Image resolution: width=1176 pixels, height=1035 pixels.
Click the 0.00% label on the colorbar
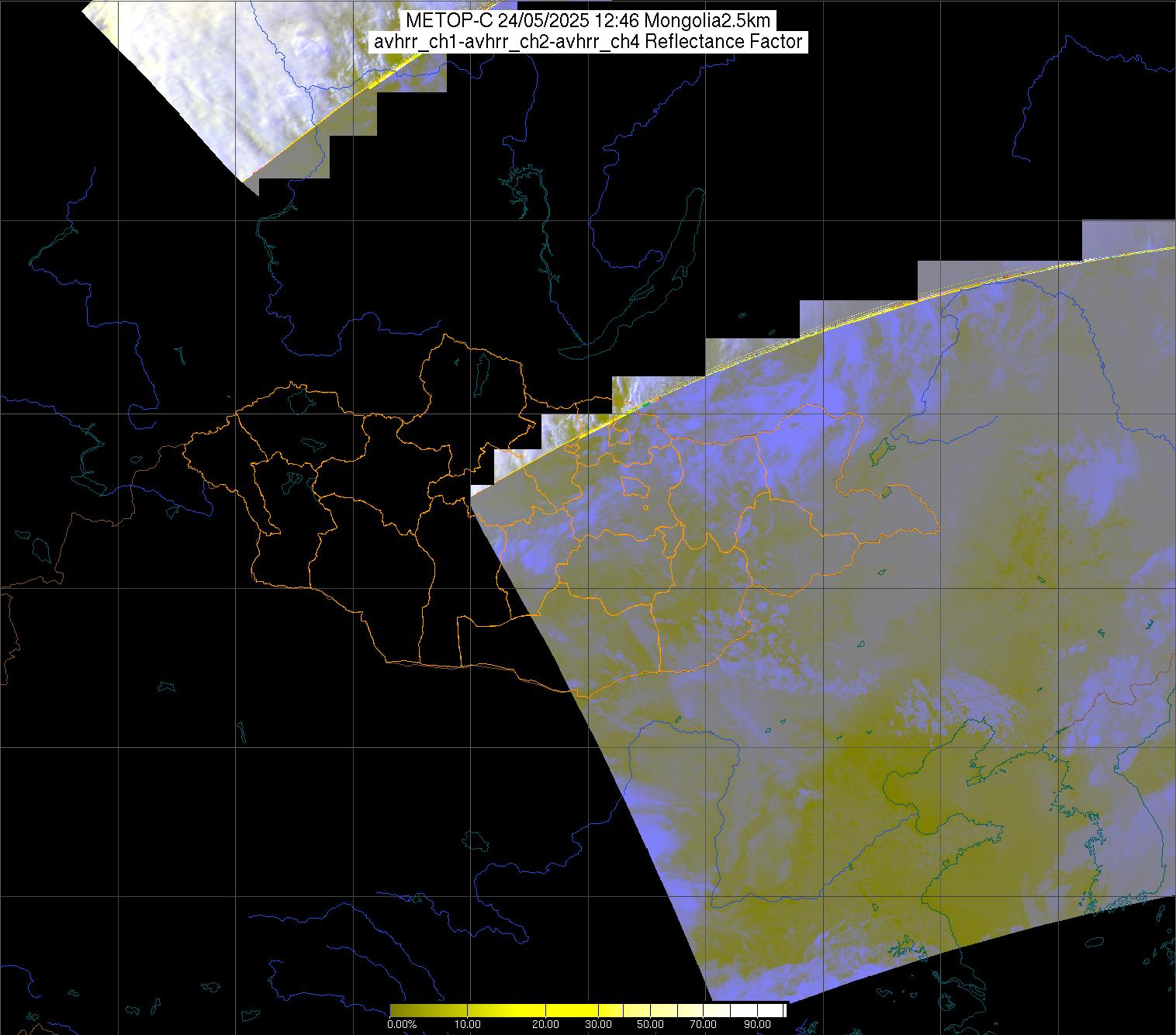[x=401, y=1025]
